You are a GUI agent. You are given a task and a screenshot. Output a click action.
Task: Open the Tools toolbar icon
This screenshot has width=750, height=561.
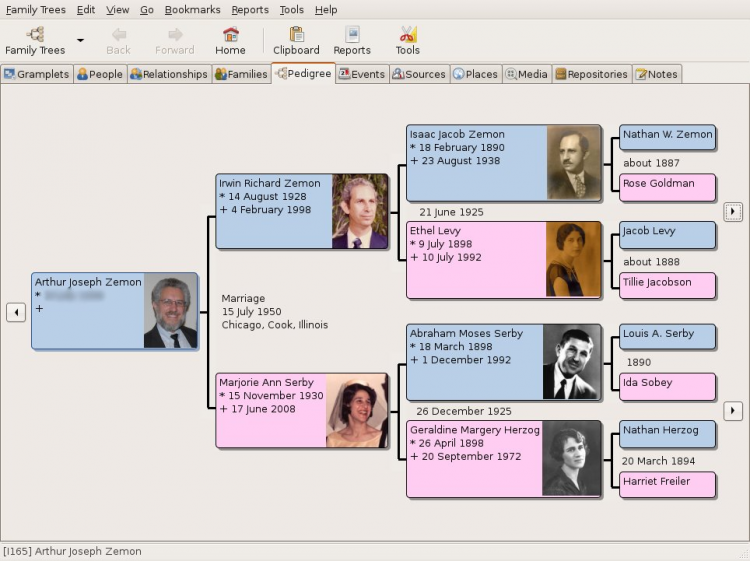point(407,41)
